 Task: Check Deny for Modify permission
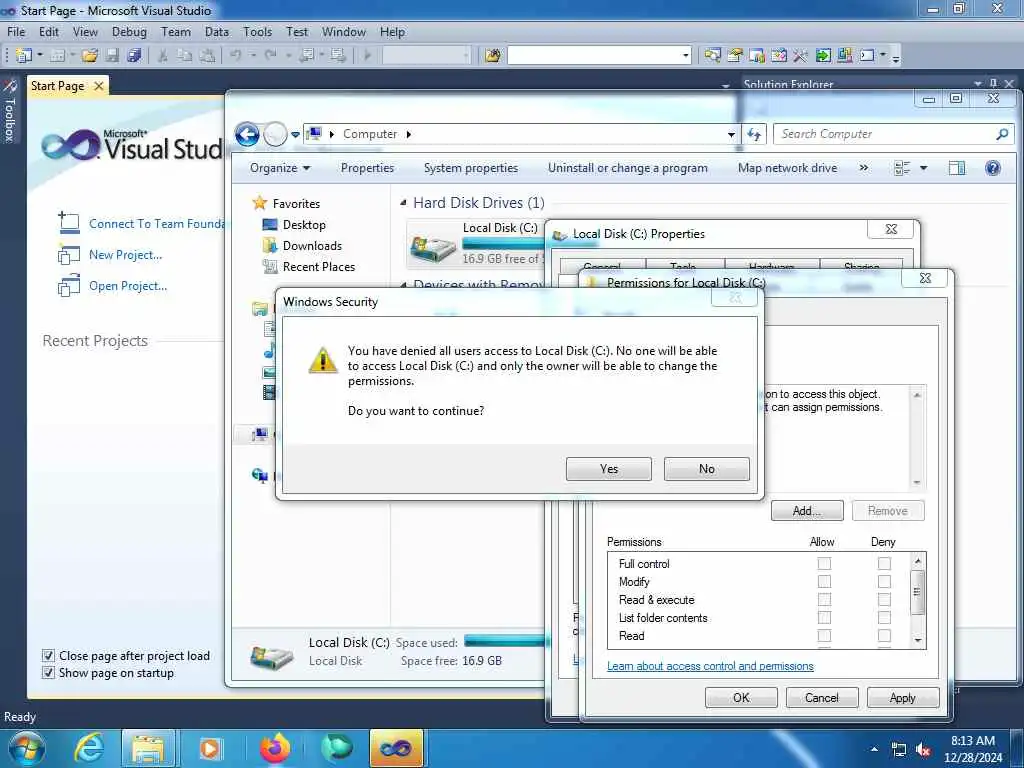tap(884, 581)
